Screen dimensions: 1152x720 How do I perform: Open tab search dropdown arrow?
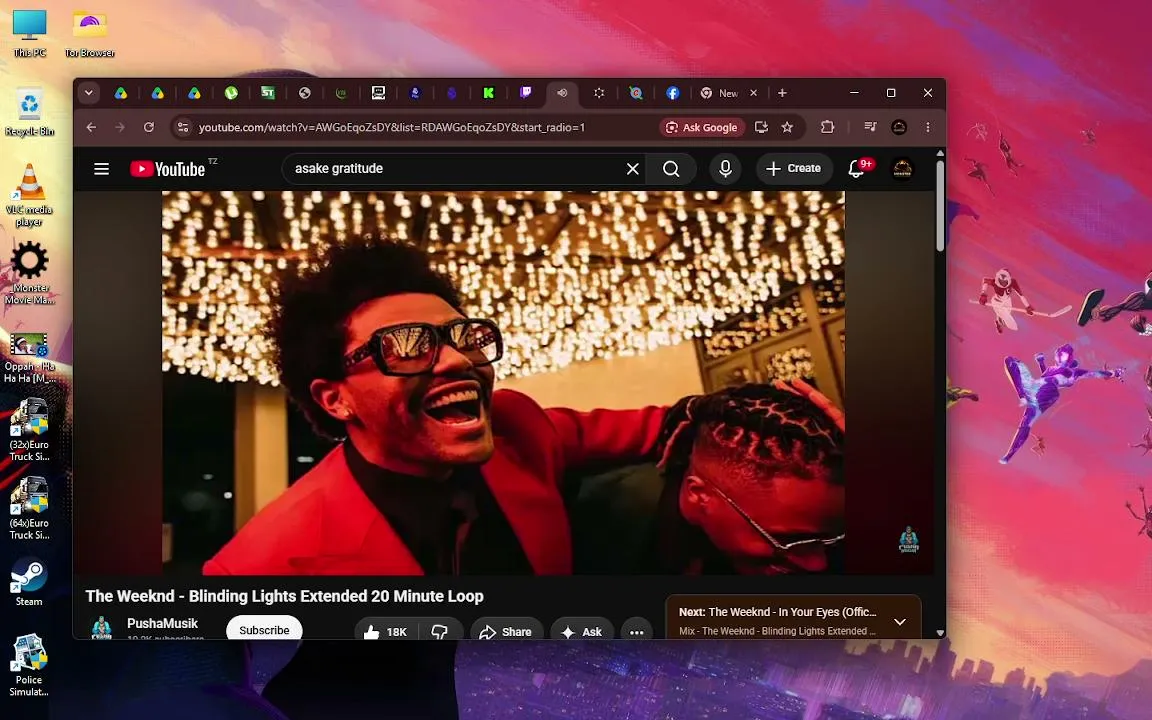pyautogui.click(x=89, y=93)
